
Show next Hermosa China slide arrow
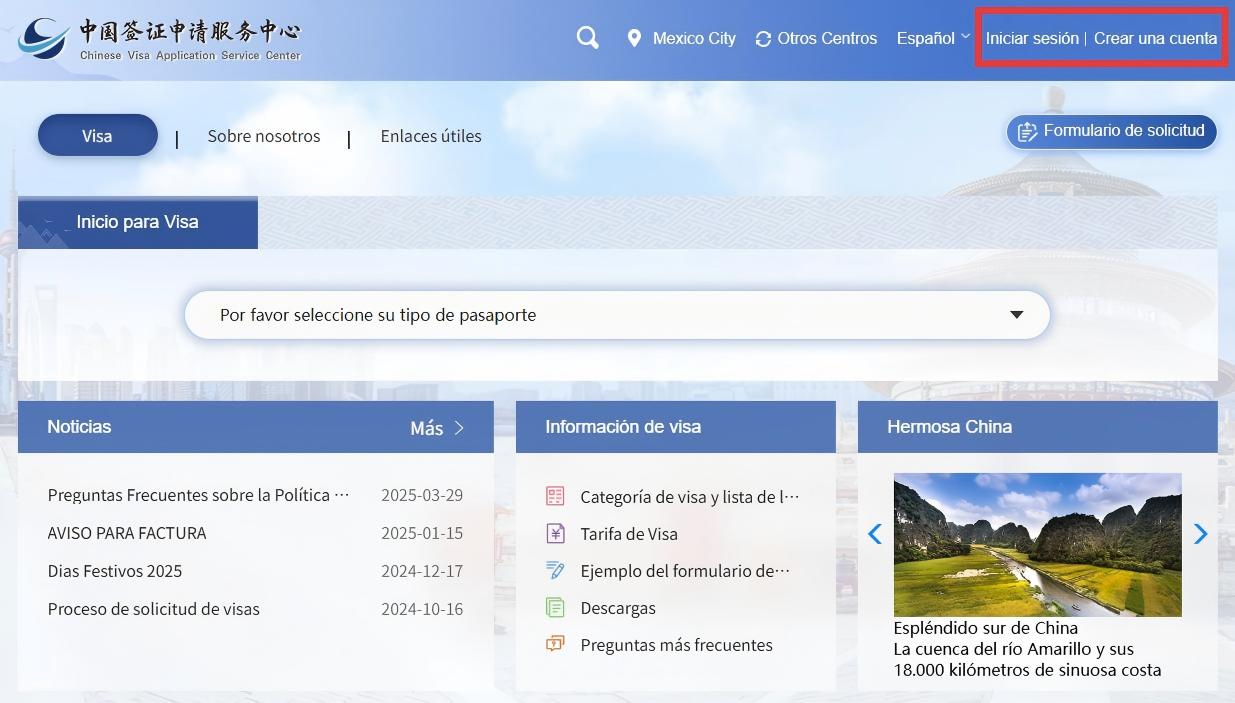(1200, 534)
